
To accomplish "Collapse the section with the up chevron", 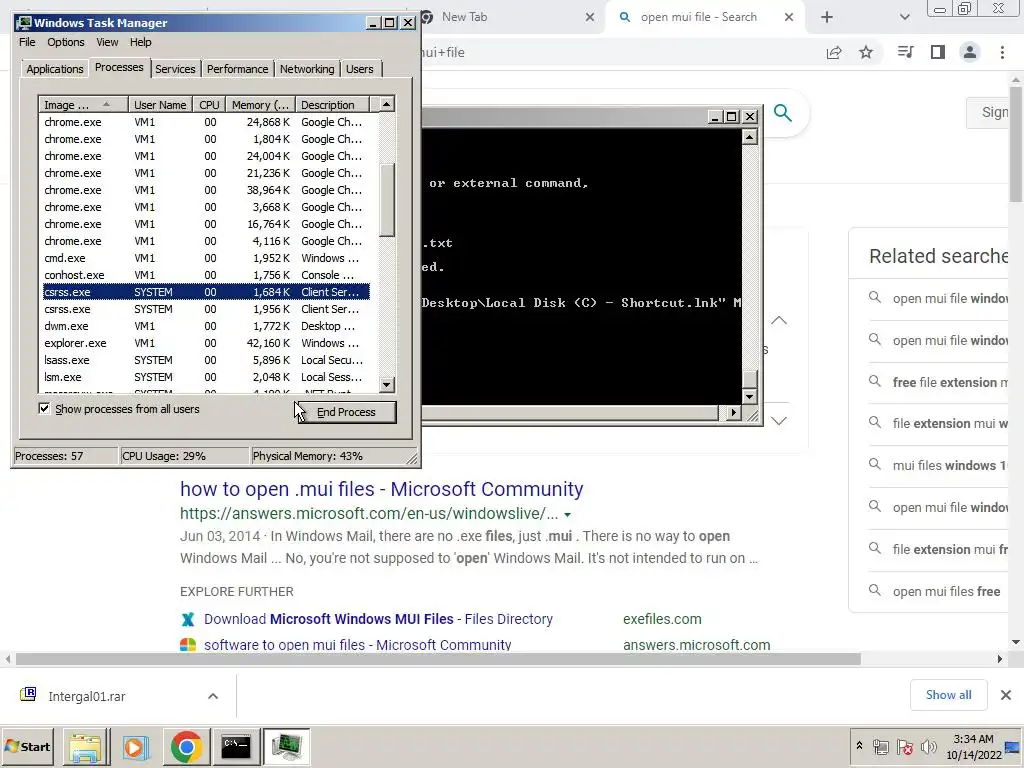I will (778, 320).
